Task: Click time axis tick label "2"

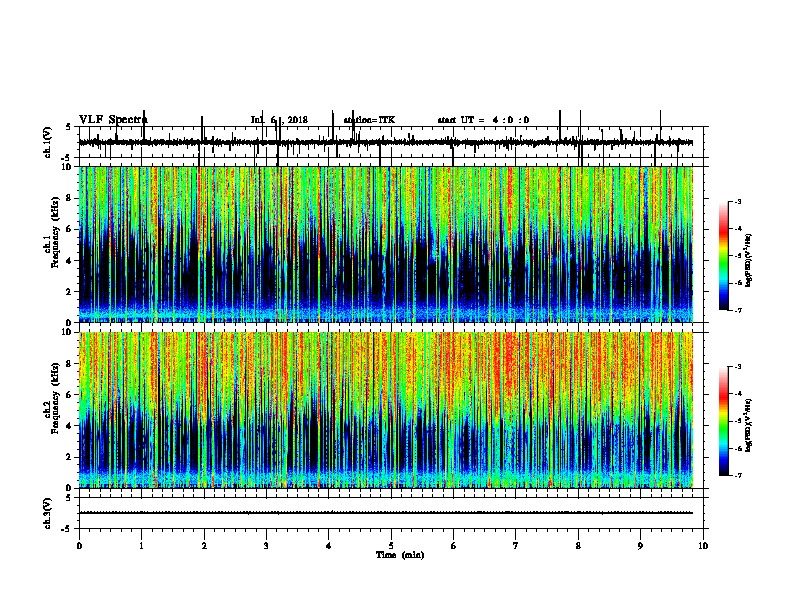Action: pyautogui.click(x=204, y=545)
